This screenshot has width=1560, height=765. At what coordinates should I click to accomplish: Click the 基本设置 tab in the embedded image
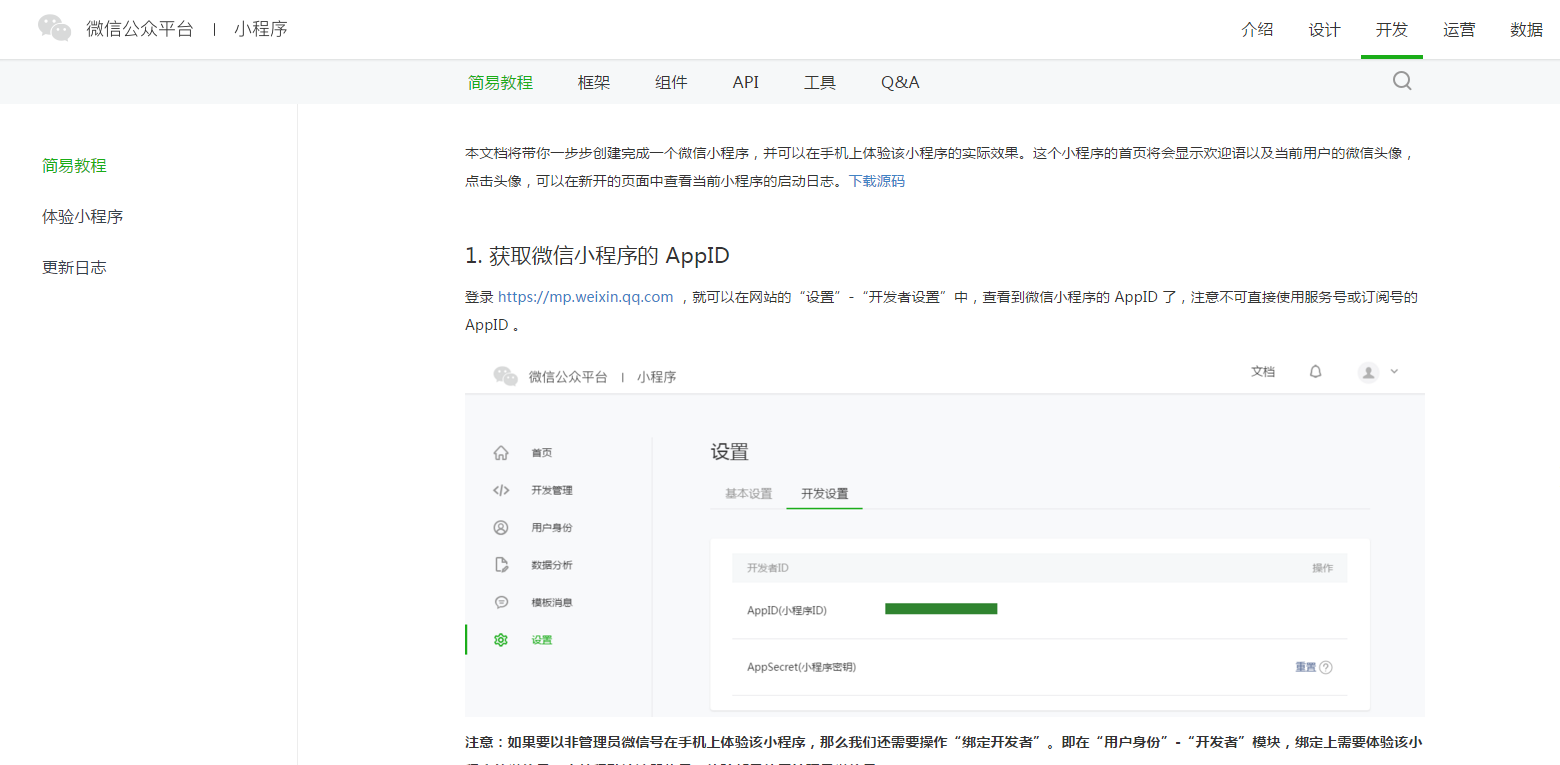click(748, 494)
